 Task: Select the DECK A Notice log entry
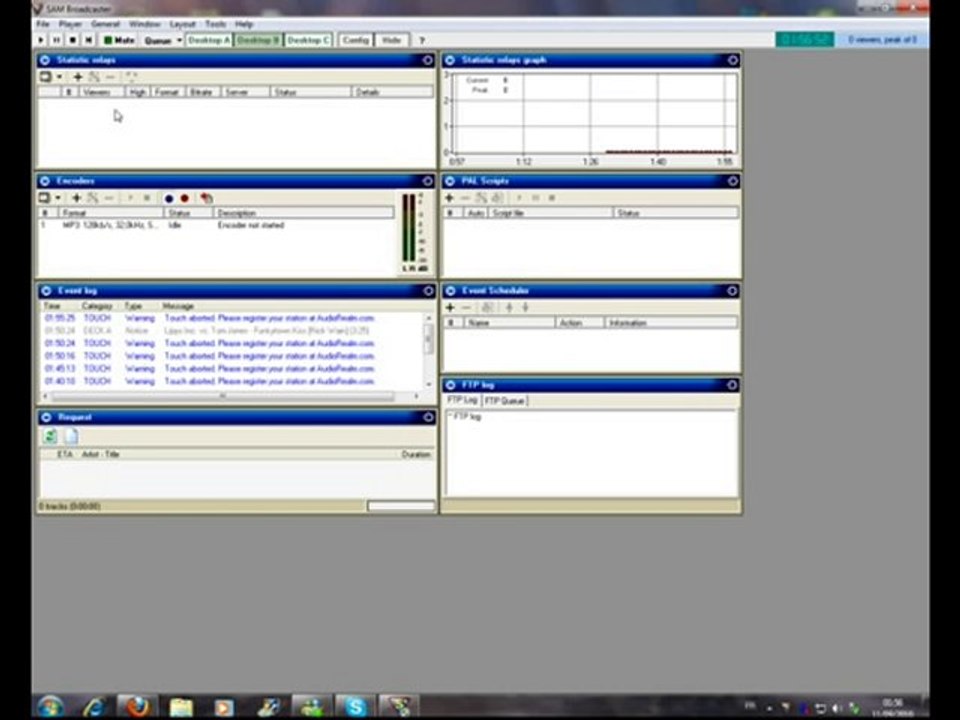coord(231,331)
